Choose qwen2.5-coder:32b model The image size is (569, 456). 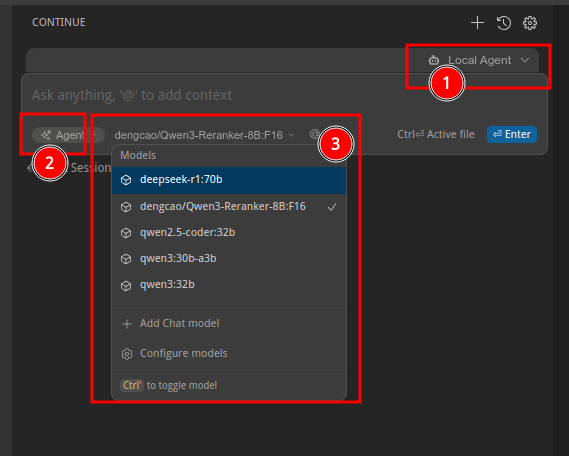(x=229, y=233)
